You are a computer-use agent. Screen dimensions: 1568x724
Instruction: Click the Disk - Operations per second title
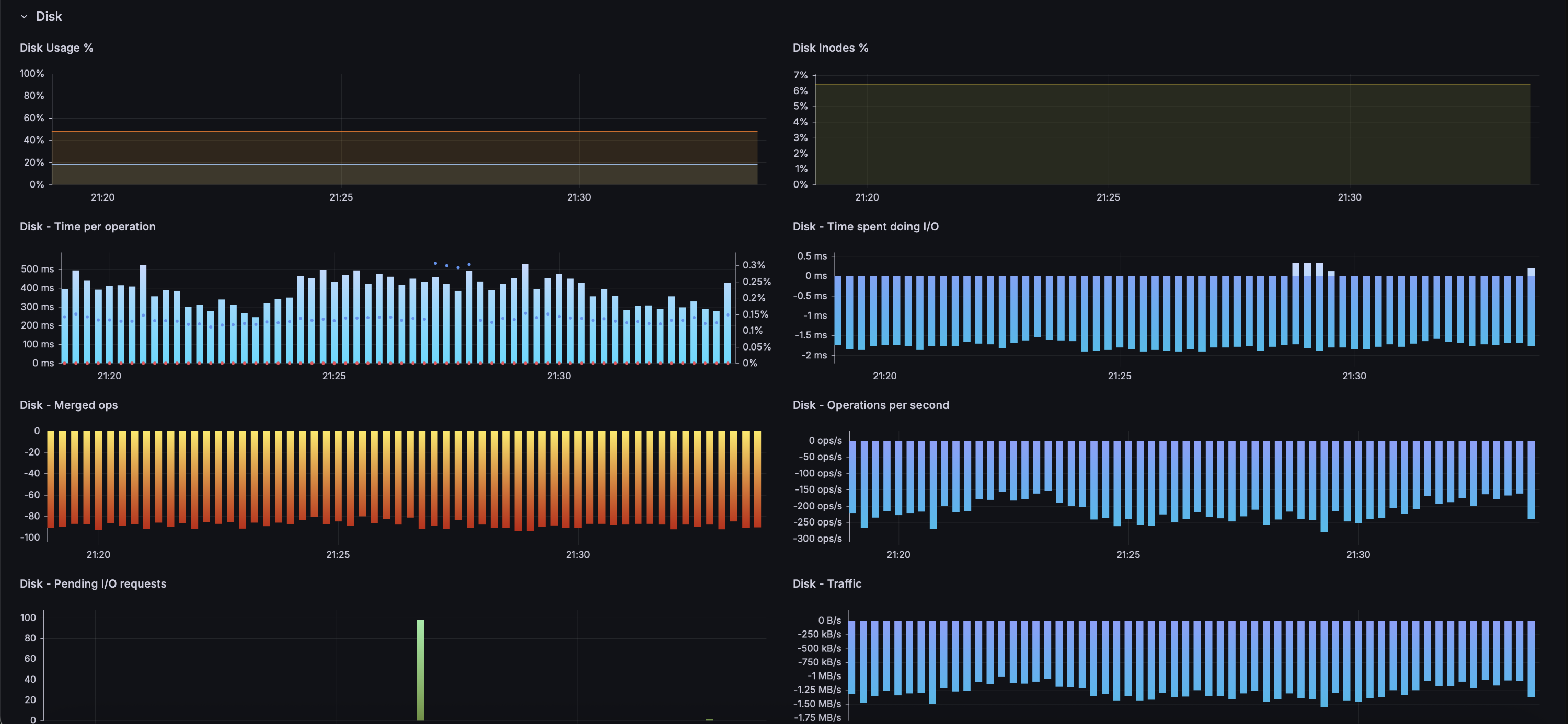(870, 405)
